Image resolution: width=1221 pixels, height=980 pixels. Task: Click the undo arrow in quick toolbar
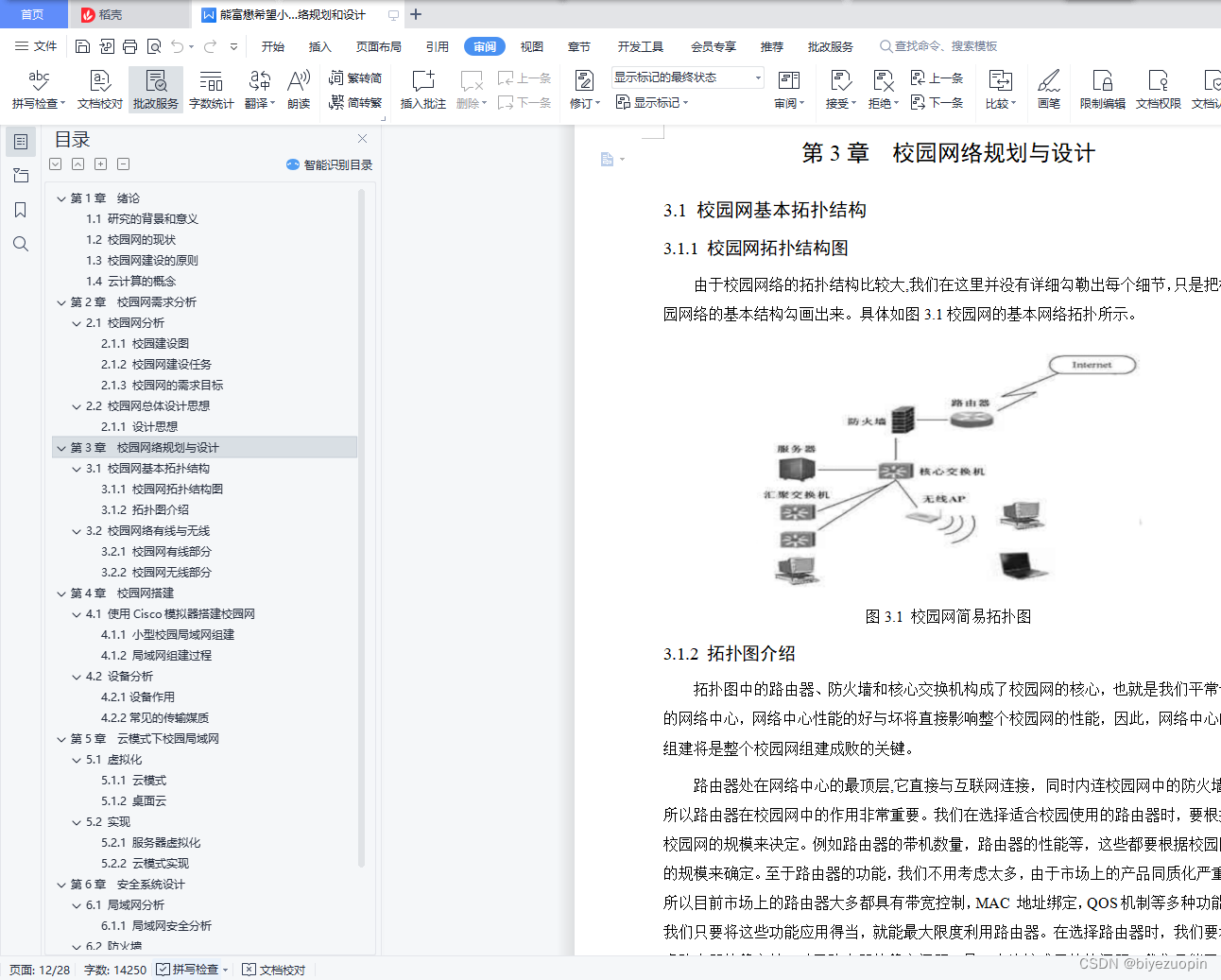tap(177, 46)
